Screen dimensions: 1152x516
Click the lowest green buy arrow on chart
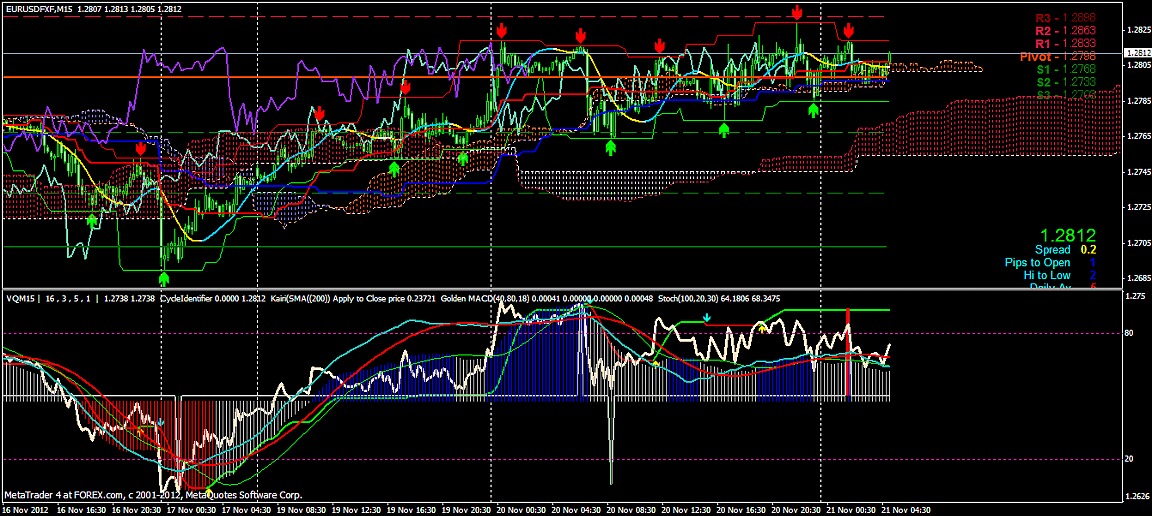click(x=165, y=278)
